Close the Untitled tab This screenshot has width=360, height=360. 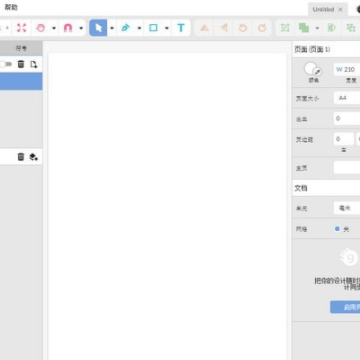click(340, 10)
